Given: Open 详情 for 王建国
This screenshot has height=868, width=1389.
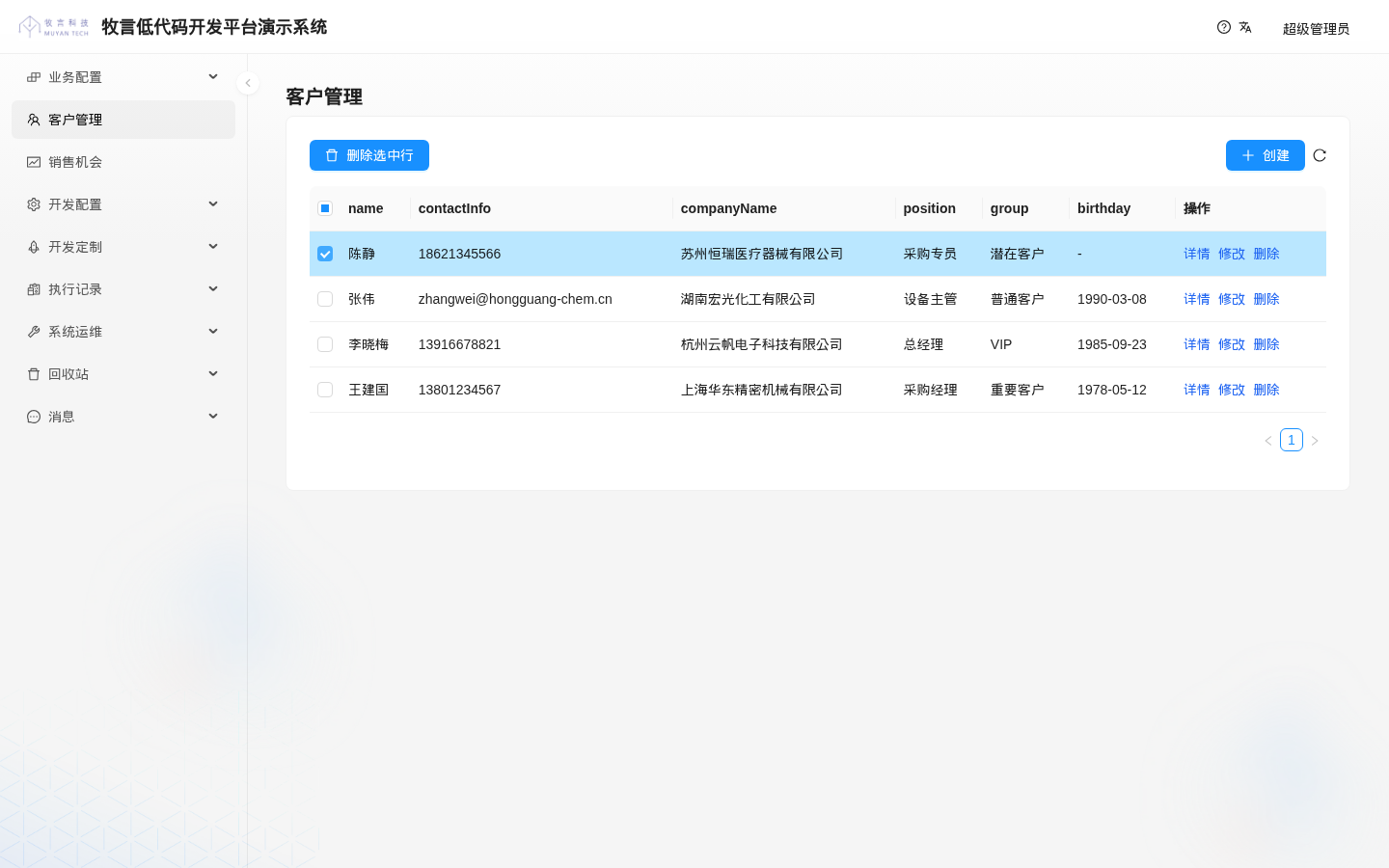Looking at the screenshot, I should [x=1197, y=390].
